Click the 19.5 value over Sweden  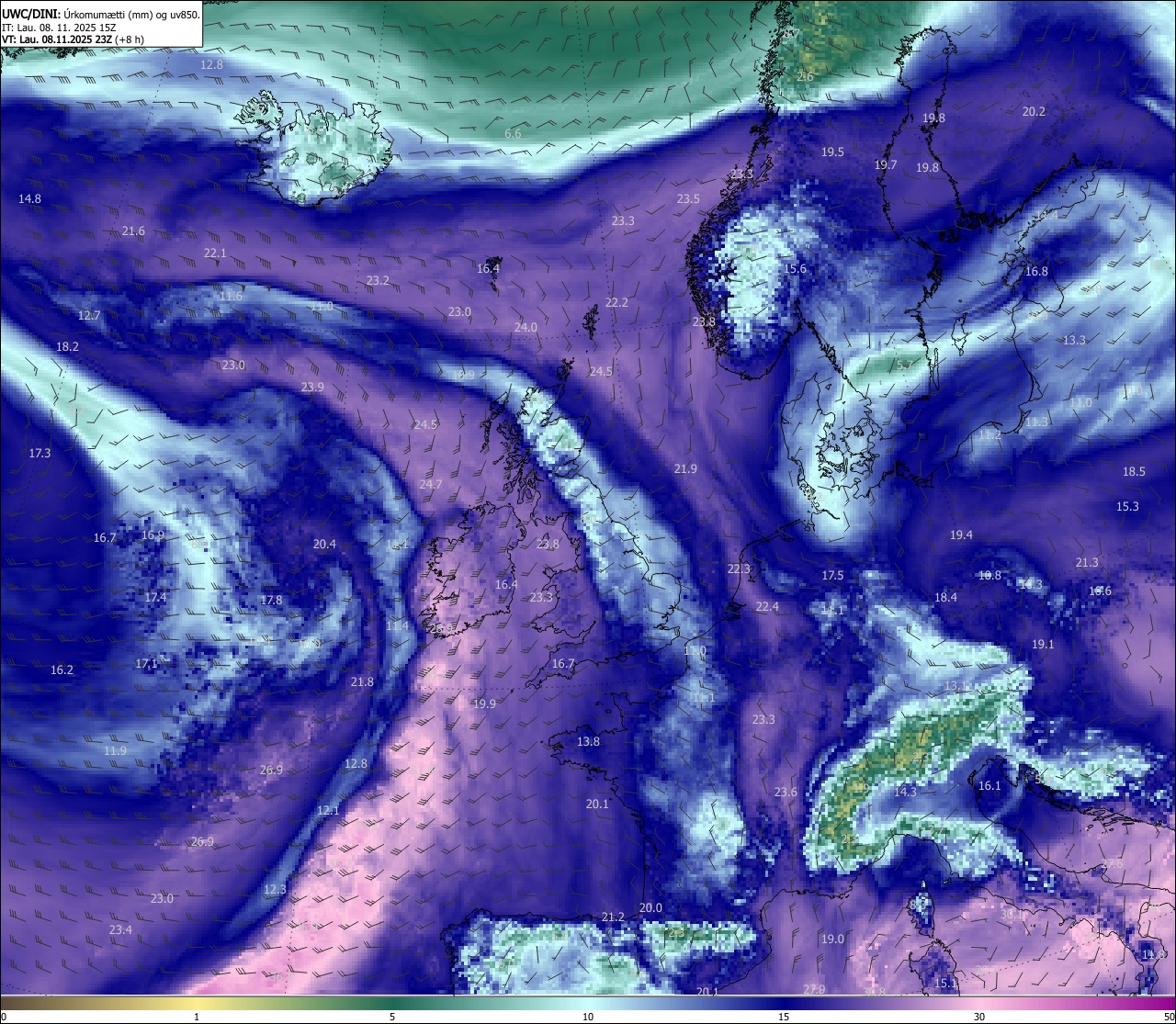click(x=832, y=152)
